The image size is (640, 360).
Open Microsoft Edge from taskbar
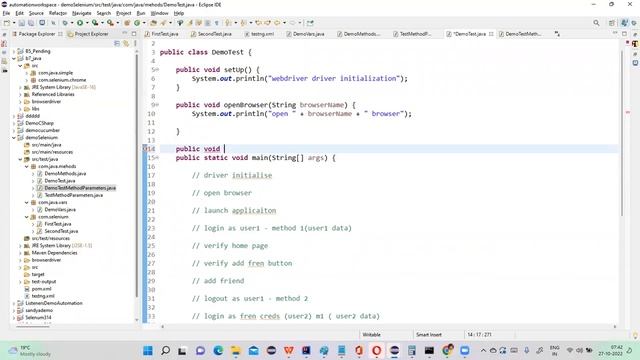(218, 350)
